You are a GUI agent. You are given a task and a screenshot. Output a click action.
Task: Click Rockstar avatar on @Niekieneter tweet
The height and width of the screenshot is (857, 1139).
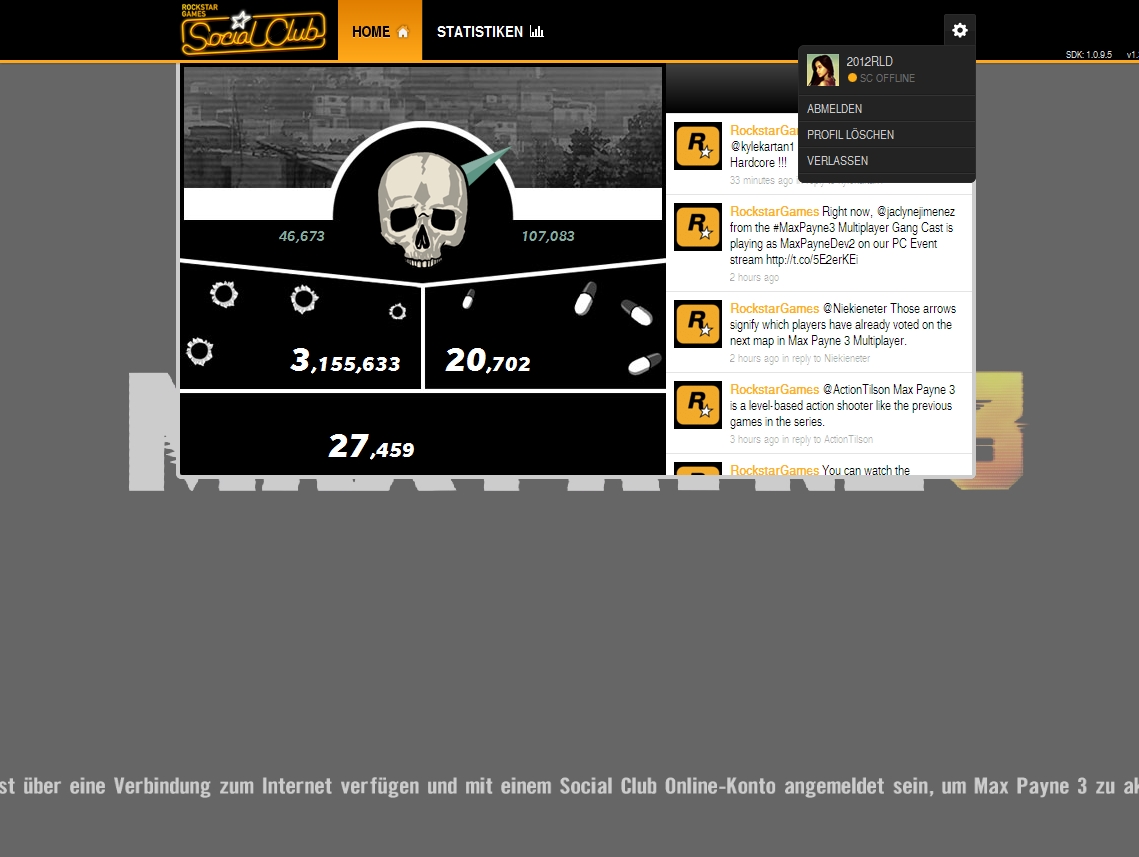(x=698, y=324)
